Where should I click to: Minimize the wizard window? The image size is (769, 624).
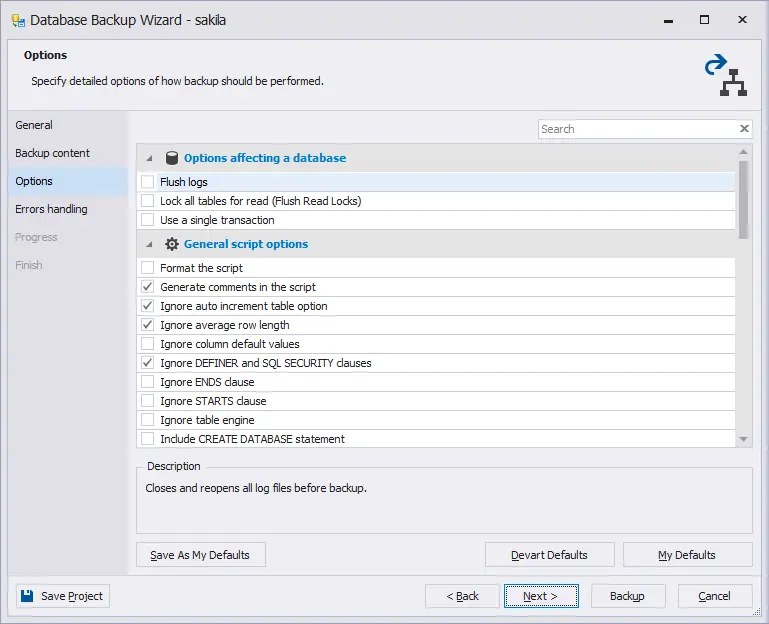coord(668,20)
